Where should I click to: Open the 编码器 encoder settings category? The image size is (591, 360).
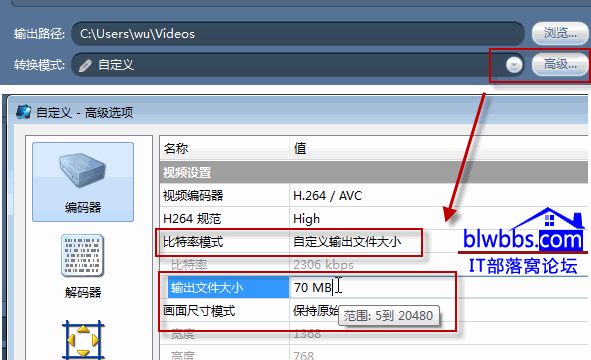pyautogui.click(x=83, y=182)
